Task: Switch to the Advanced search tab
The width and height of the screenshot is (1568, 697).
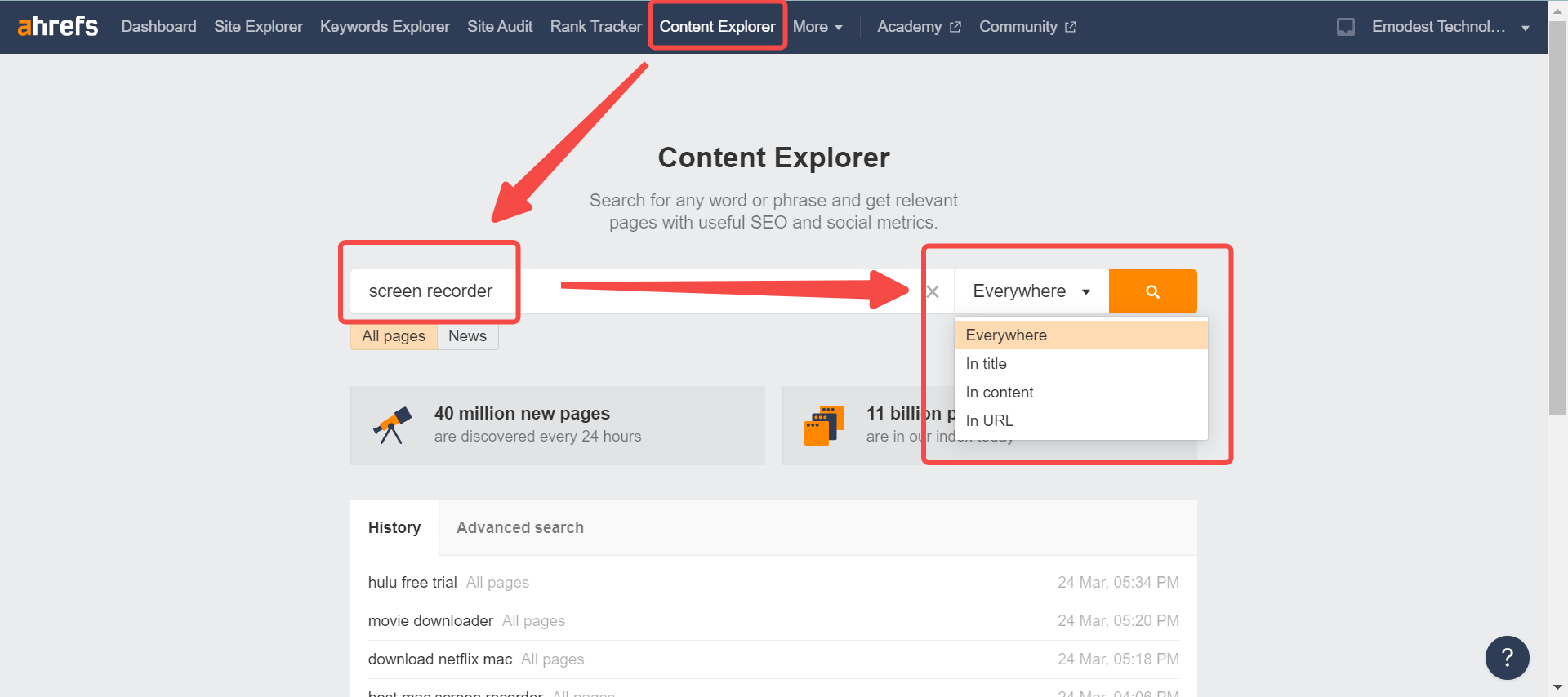Action: [x=520, y=528]
